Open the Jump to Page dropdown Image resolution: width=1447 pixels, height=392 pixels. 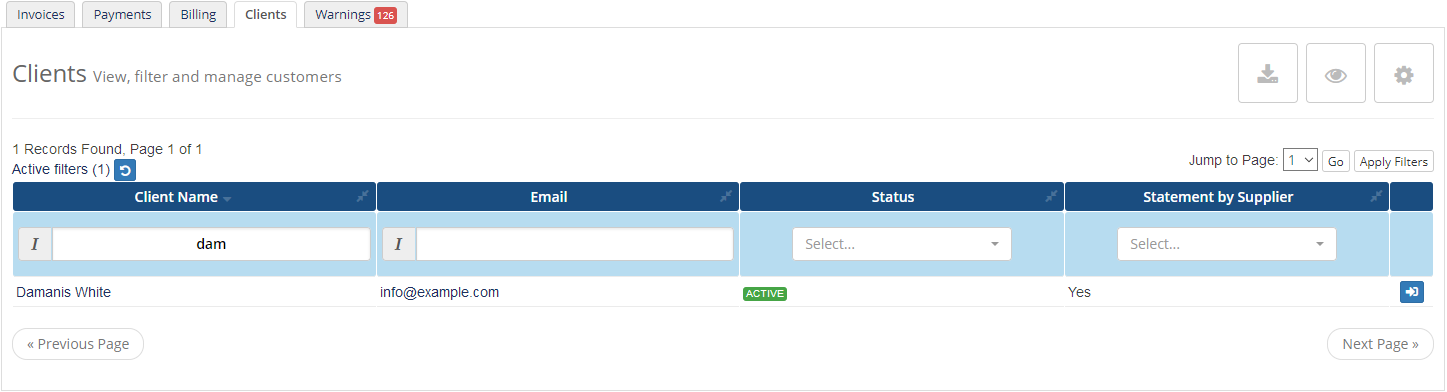(1300, 160)
